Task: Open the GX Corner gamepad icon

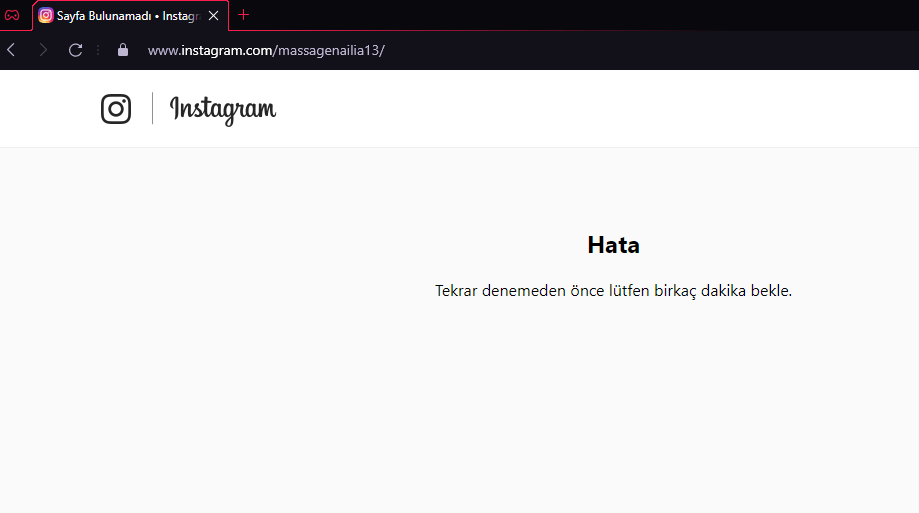Action: [12, 16]
